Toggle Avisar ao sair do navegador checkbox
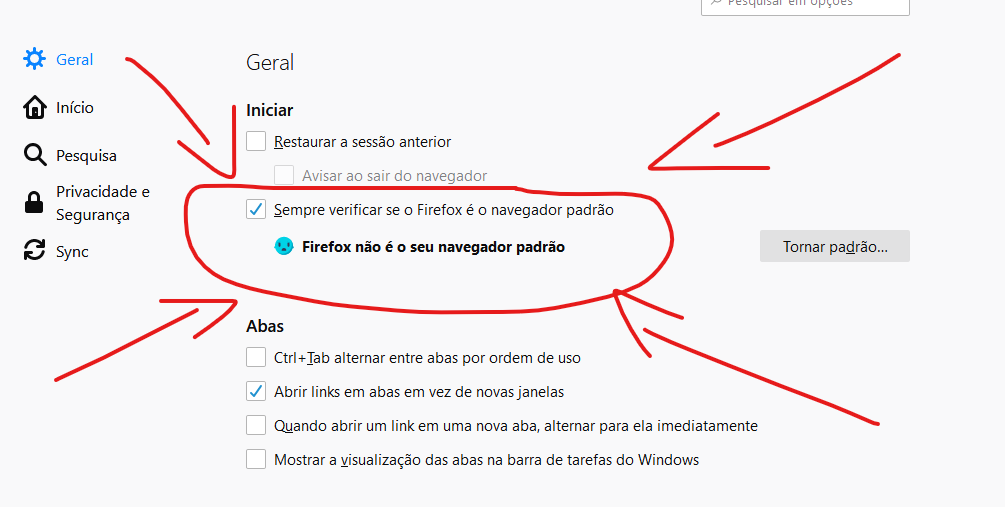This screenshot has width=1005, height=507. click(284, 175)
